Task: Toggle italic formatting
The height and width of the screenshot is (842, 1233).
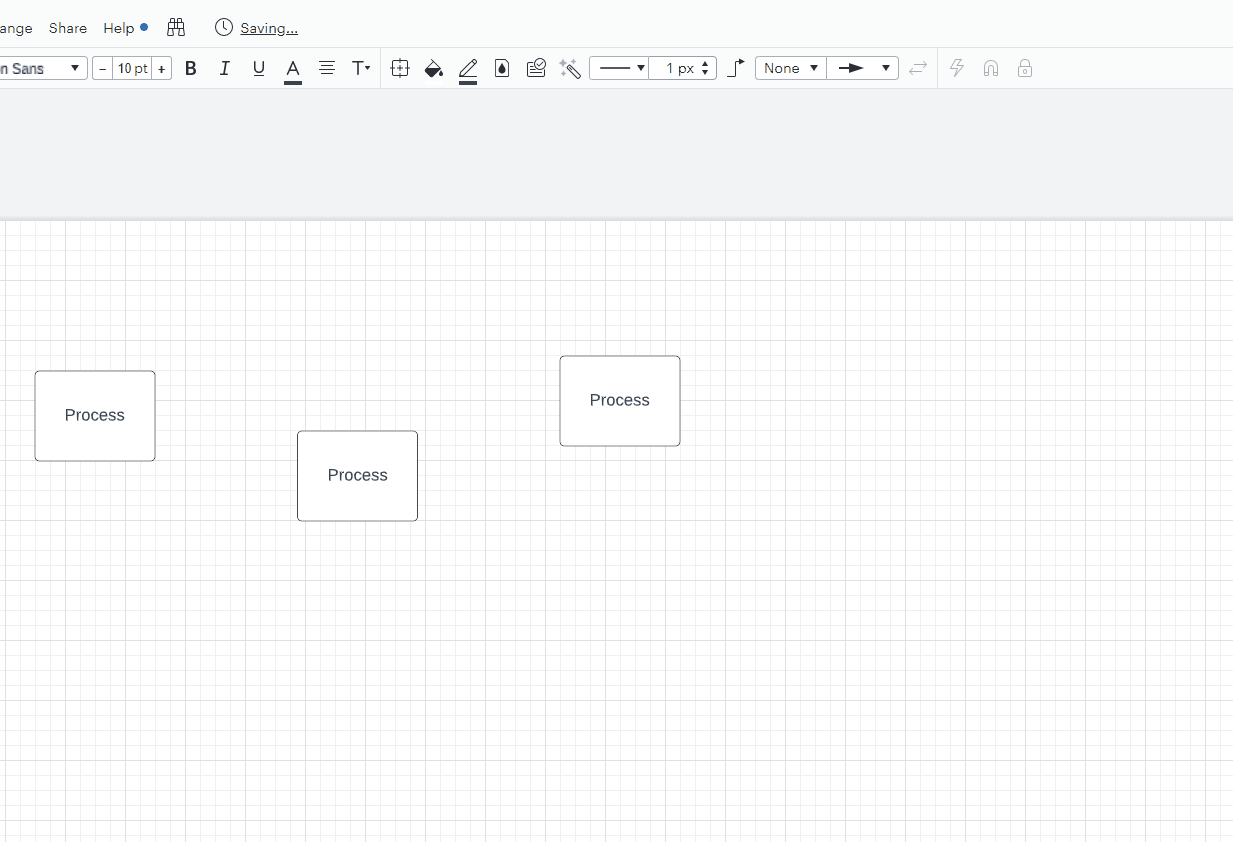Action: [225, 68]
